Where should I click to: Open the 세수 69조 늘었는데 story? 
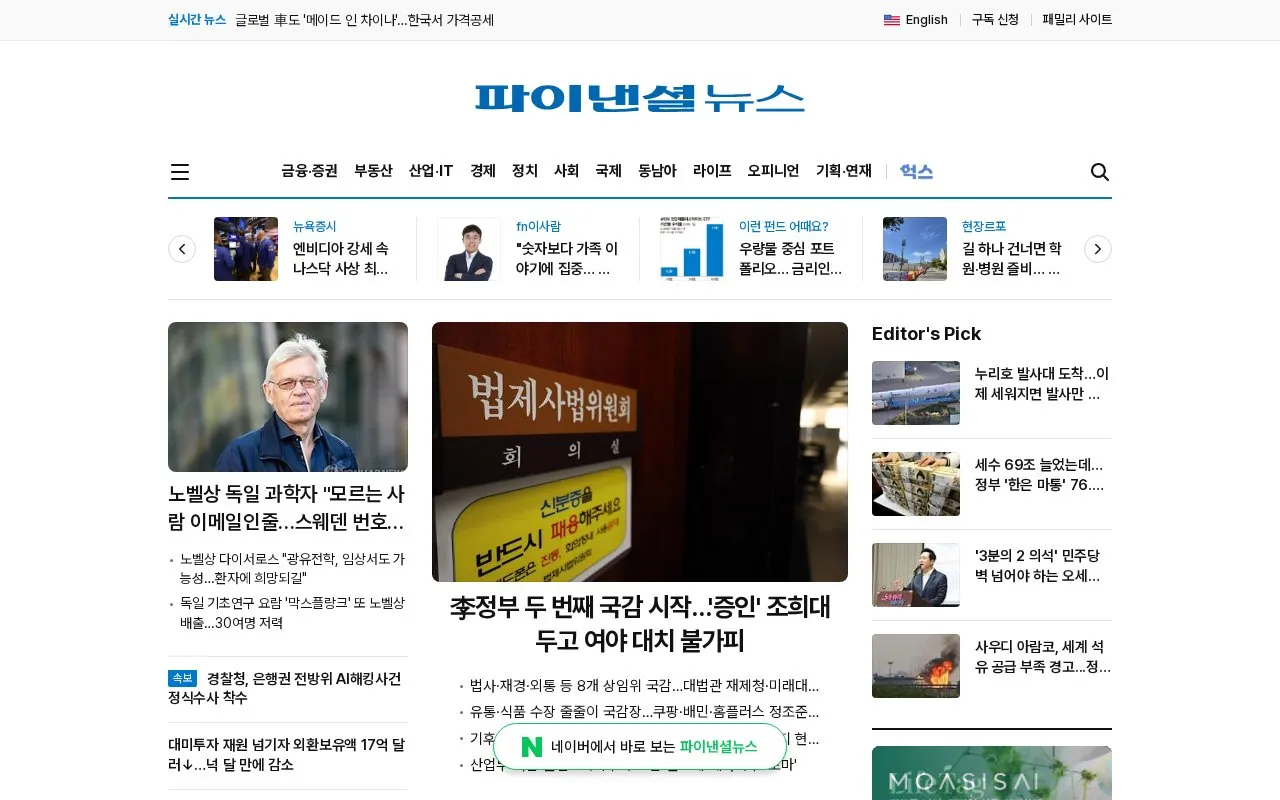point(1040,475)
